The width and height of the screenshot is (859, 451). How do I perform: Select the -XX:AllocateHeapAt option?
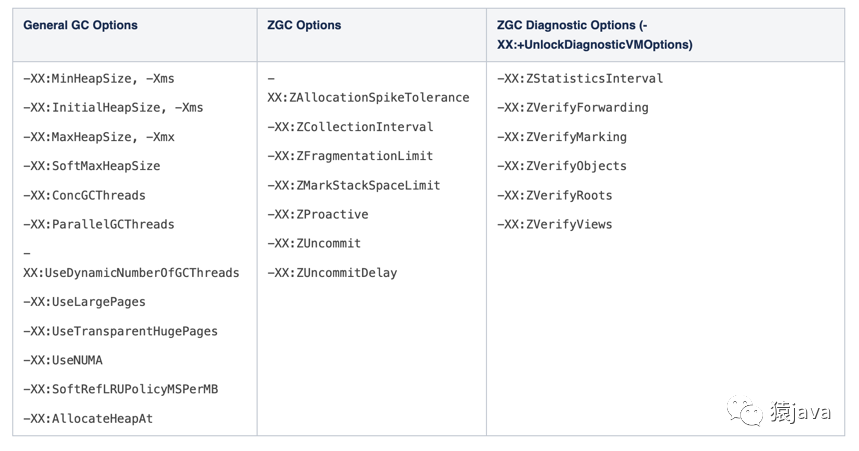87,419
